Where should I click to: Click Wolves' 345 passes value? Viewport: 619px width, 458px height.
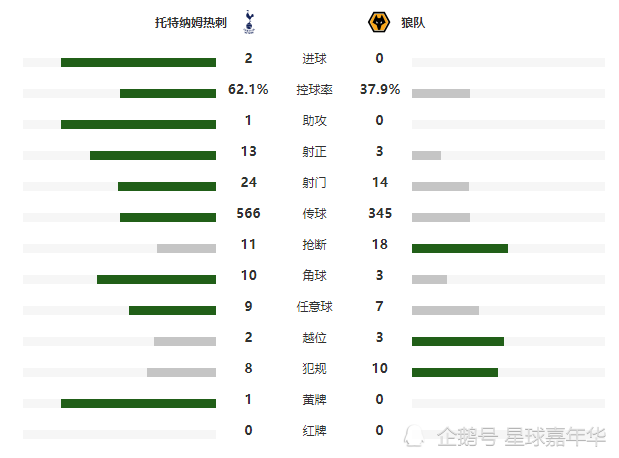[x=380, y=213]
